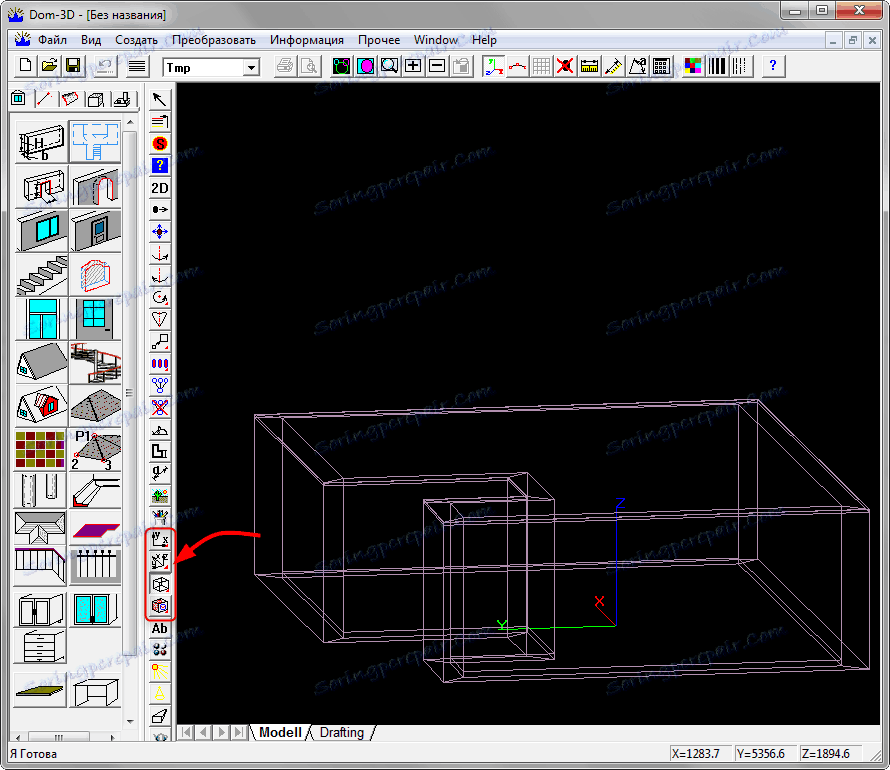
Task: Open the Прочее menu
Action: pos(379,40)
